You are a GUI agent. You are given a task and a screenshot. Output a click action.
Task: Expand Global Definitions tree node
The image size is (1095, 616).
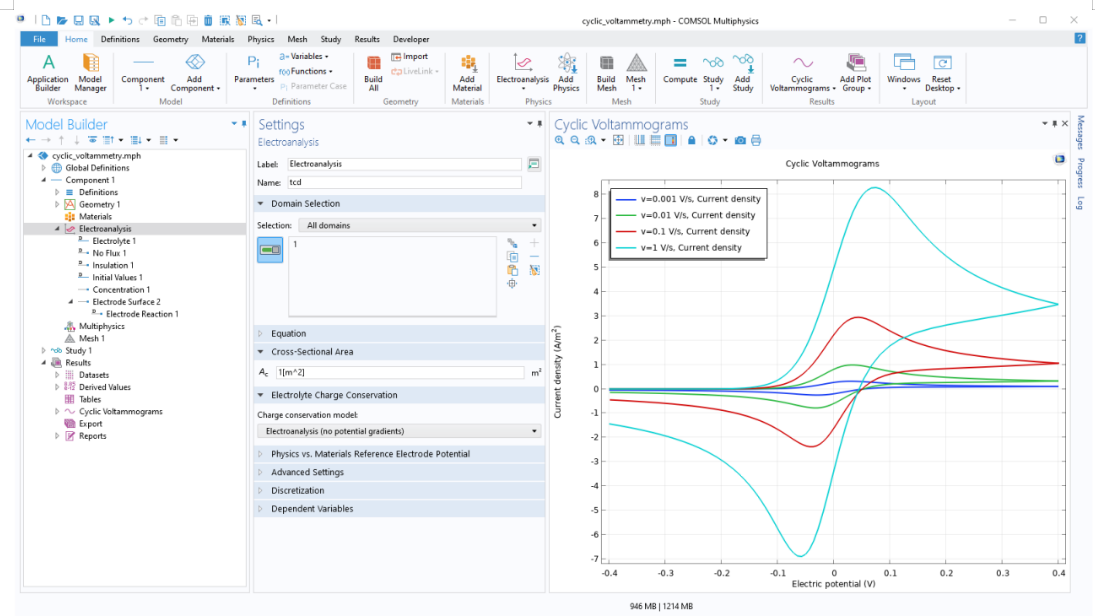click(x=43, y=168)
